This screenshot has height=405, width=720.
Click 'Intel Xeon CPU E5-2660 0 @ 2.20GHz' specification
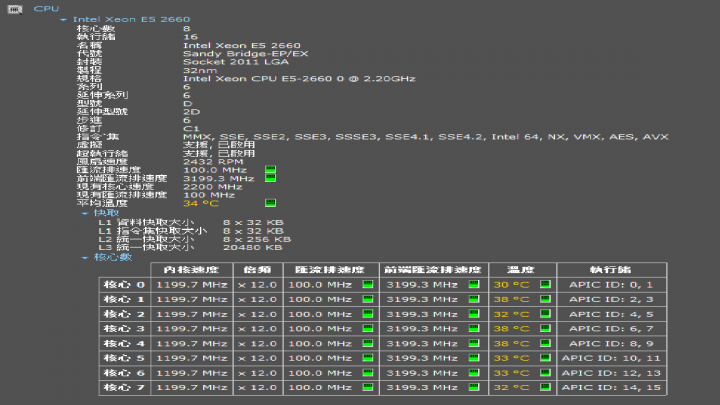299,79
